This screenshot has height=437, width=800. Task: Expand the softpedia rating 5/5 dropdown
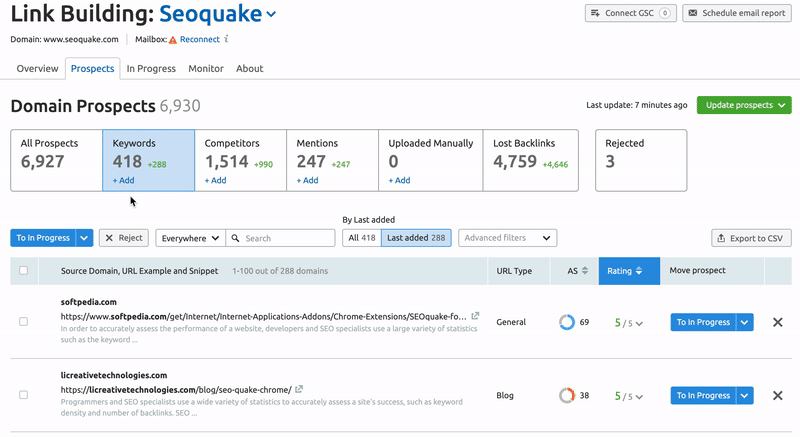[x=629, y=323]
